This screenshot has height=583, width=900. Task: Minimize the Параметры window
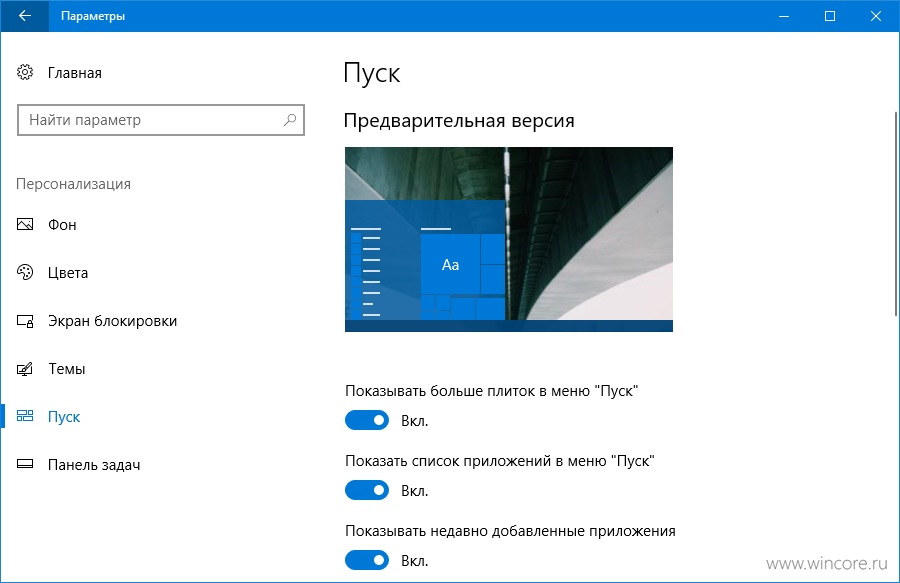[784, 16]
